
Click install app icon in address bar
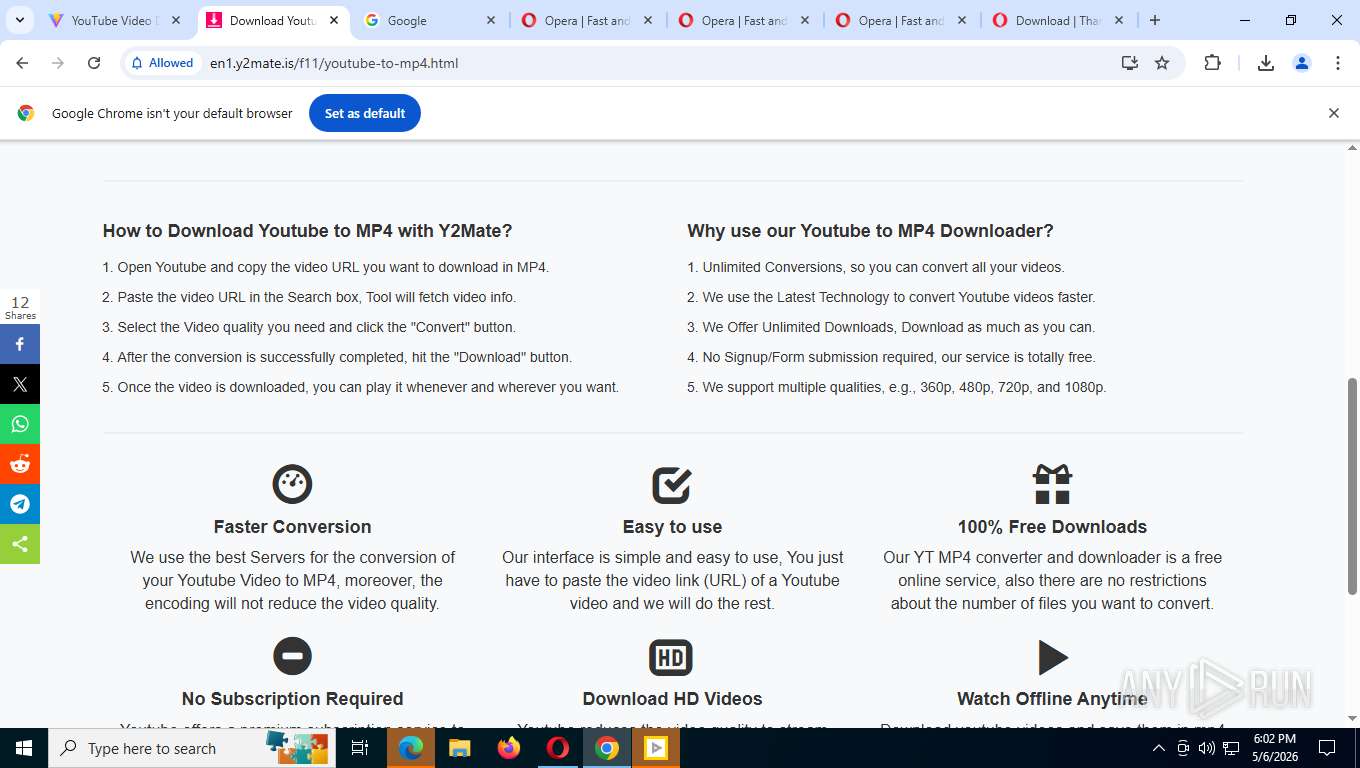(1130, 63)
